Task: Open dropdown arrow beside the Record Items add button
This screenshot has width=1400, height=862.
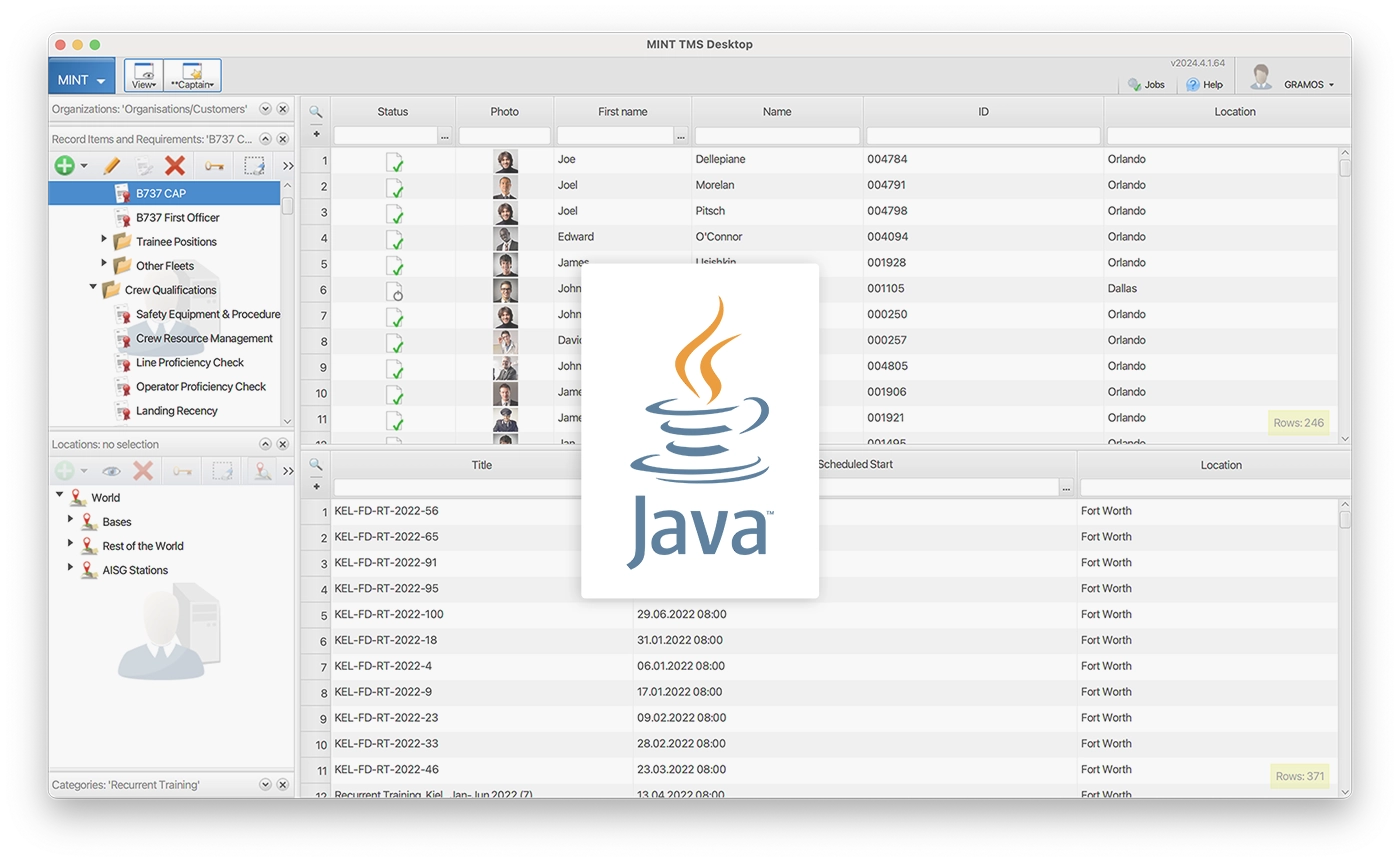Action: (x=84, y=166)
